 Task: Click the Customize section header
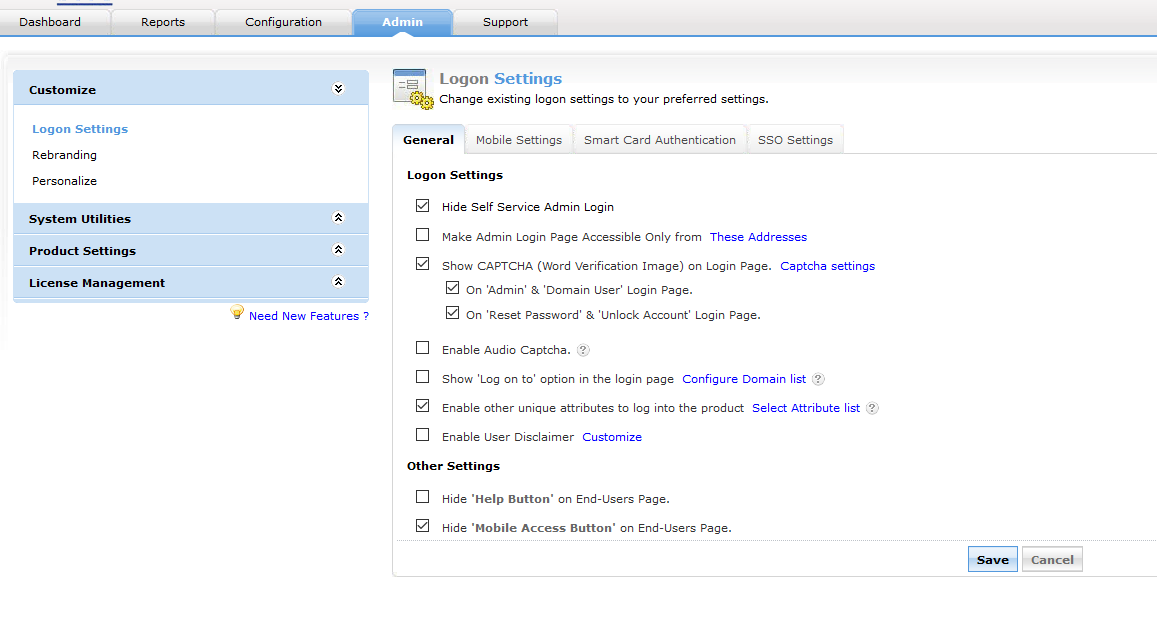click(x=190, y=89)
